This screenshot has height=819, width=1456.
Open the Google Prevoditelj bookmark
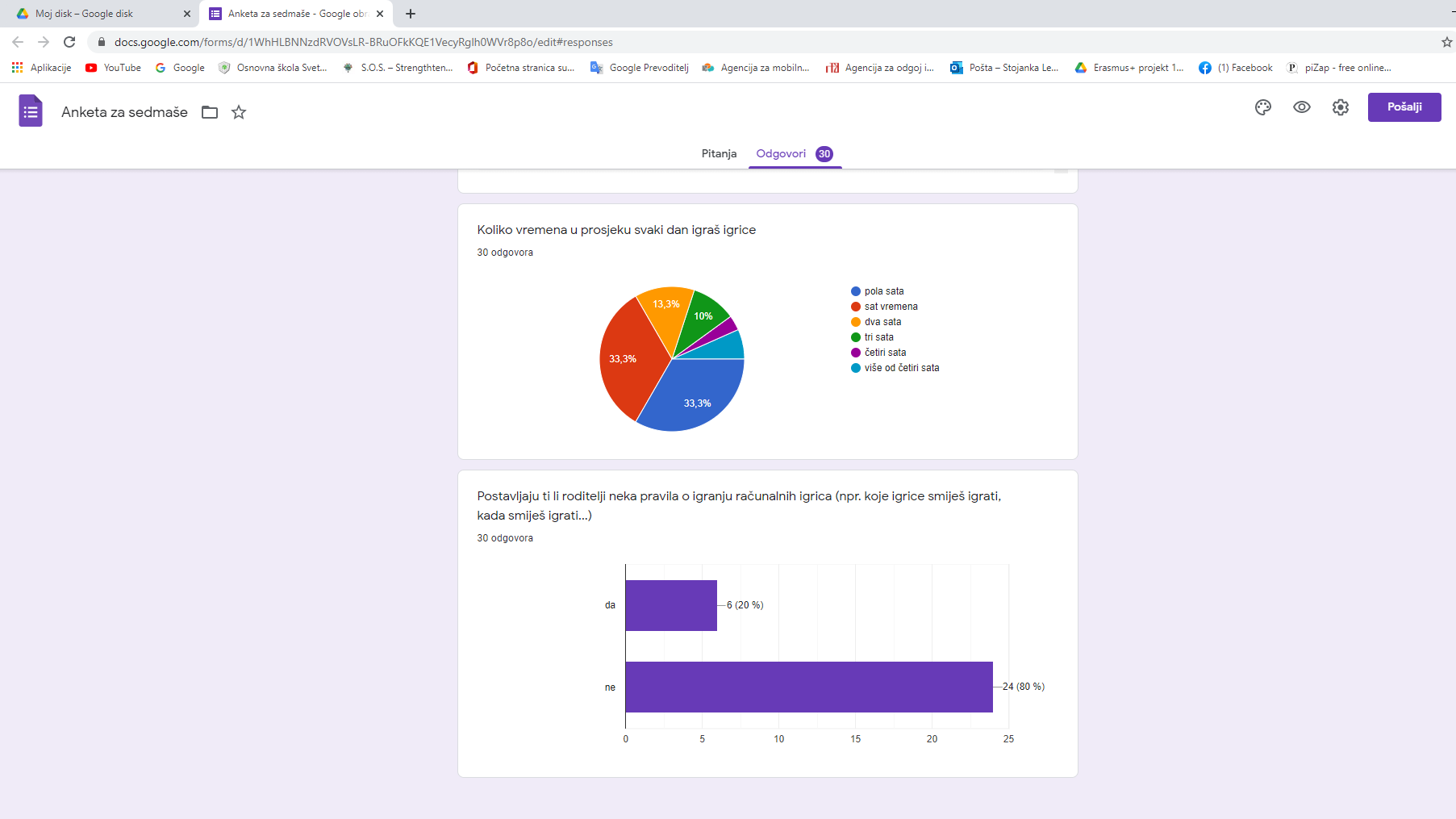point(640,68)
